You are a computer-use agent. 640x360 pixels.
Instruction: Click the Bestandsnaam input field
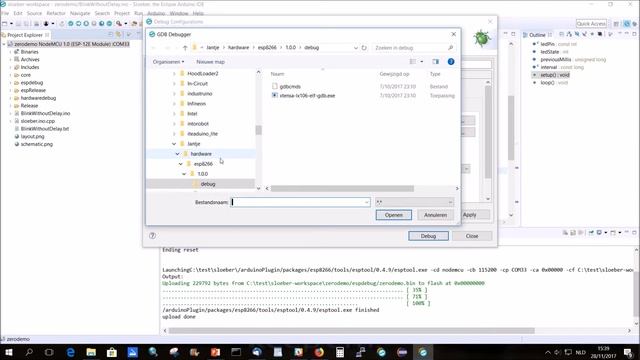tap(300, 202)
